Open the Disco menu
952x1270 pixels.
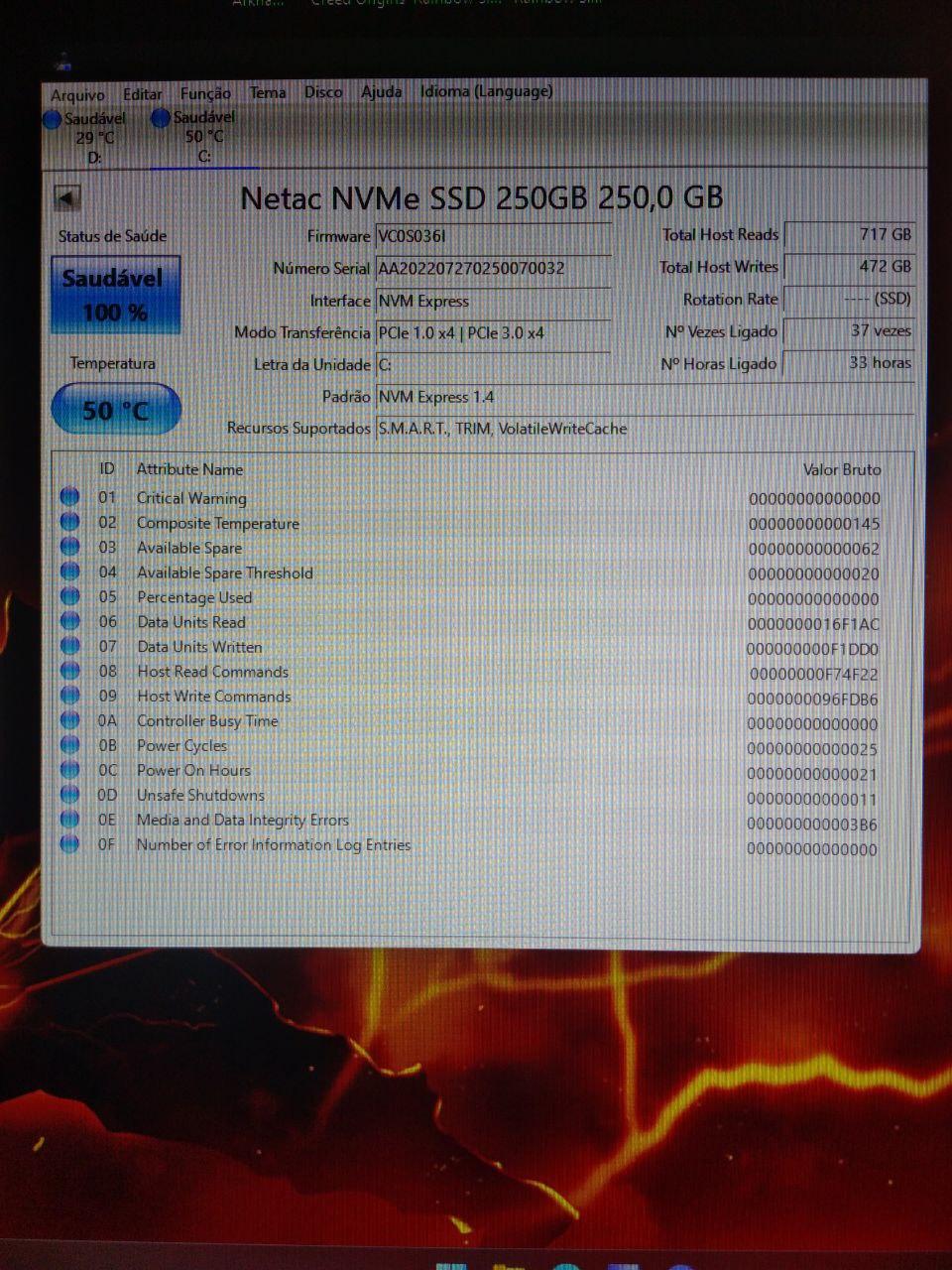(323, 92)
